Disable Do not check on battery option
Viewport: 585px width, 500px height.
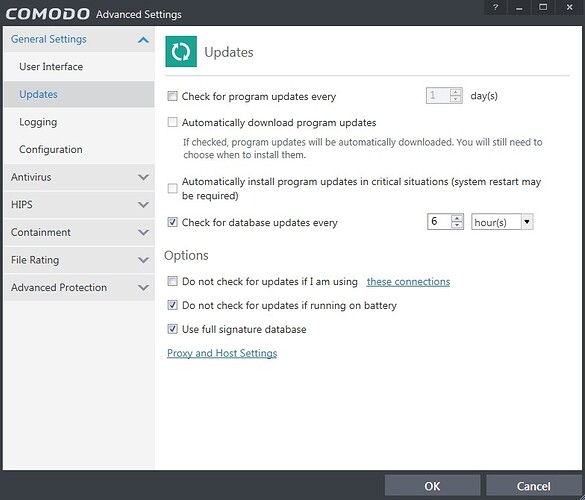point(172,305)
